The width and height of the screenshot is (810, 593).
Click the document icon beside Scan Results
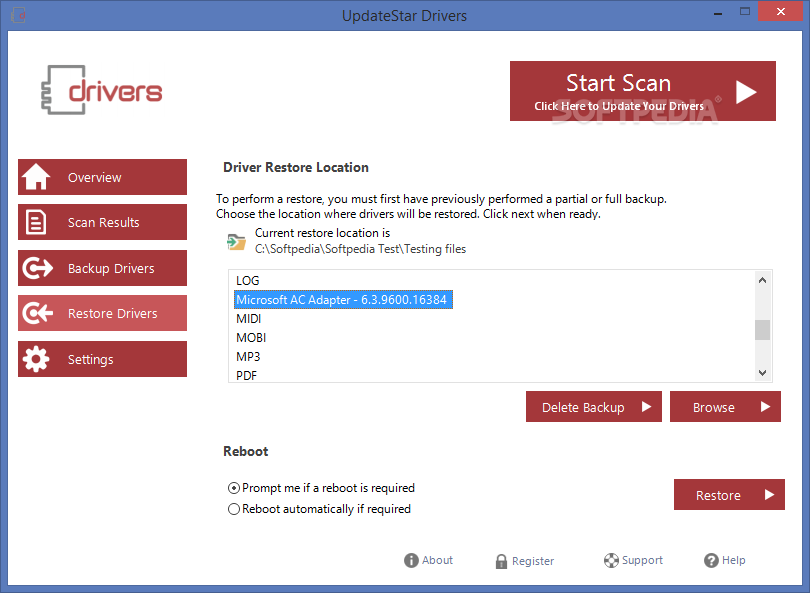36,222
